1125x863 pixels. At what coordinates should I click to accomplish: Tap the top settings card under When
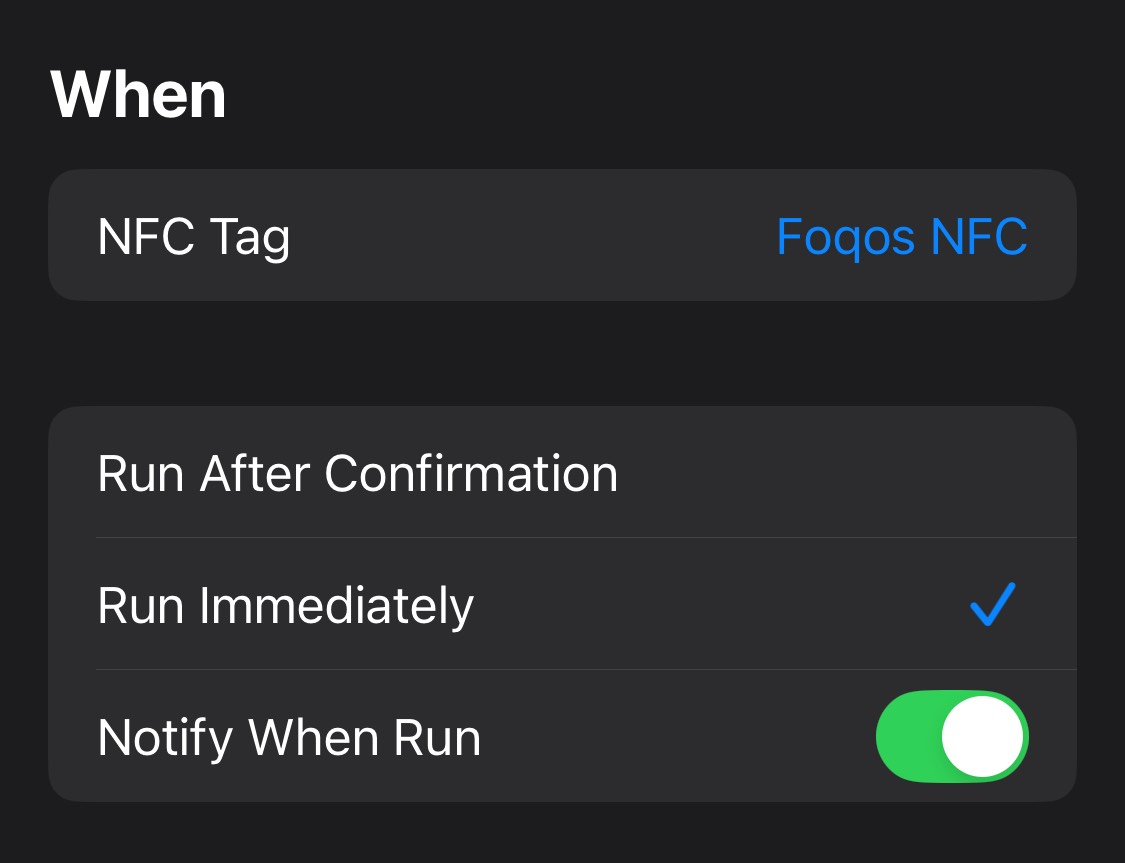coord(562,235)
